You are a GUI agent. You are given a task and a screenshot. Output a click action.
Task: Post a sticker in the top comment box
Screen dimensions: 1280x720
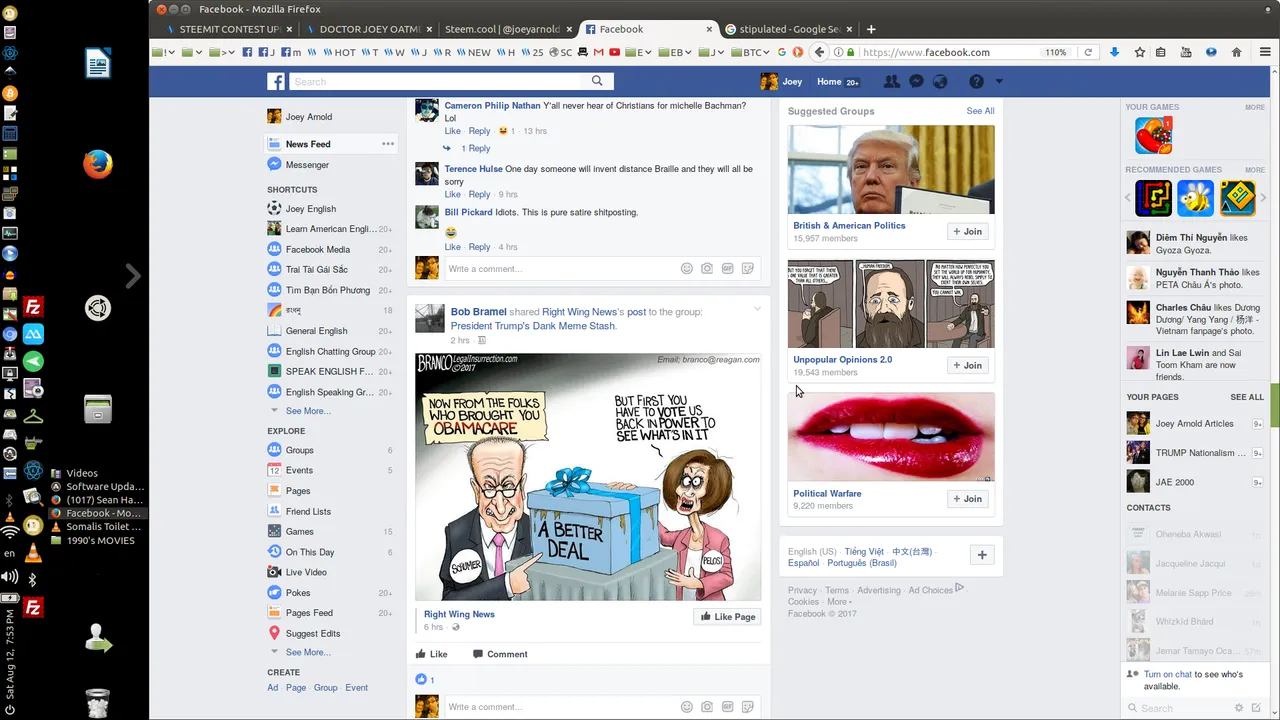pos(747,268)
